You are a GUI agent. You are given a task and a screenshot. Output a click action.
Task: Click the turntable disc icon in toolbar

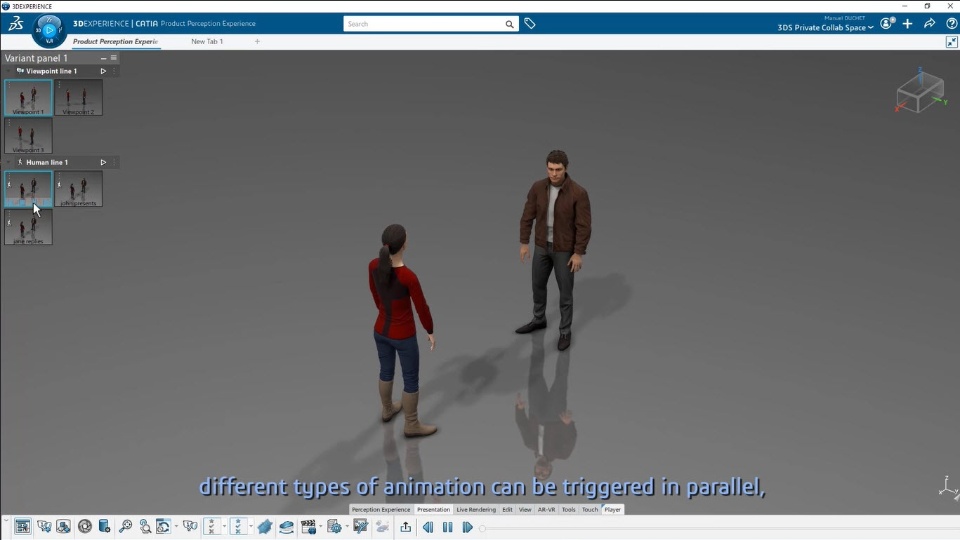[286, 527]
